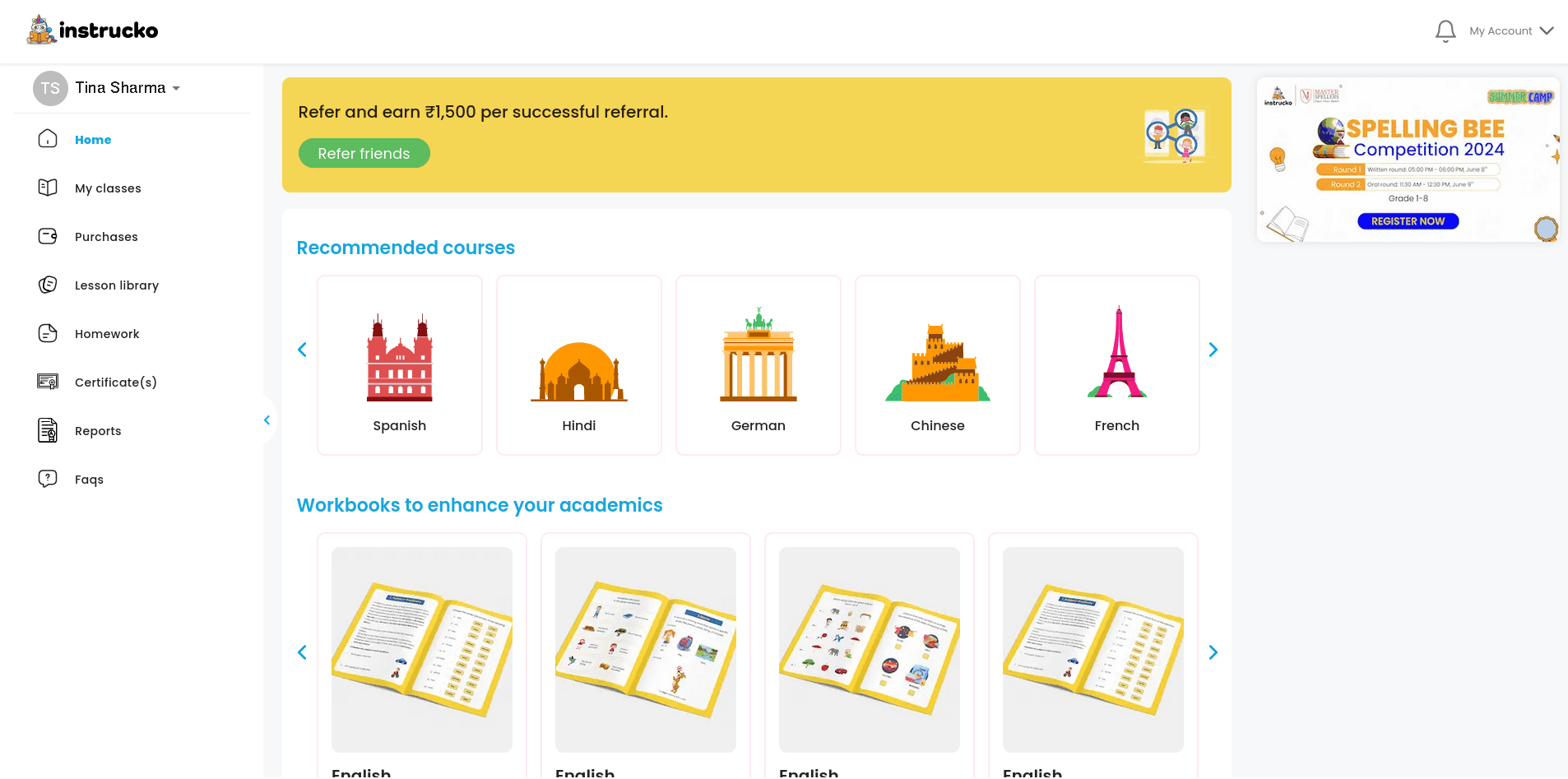Open the Lesson library icon
This screenshot has width=1568, height=779.
48,285
